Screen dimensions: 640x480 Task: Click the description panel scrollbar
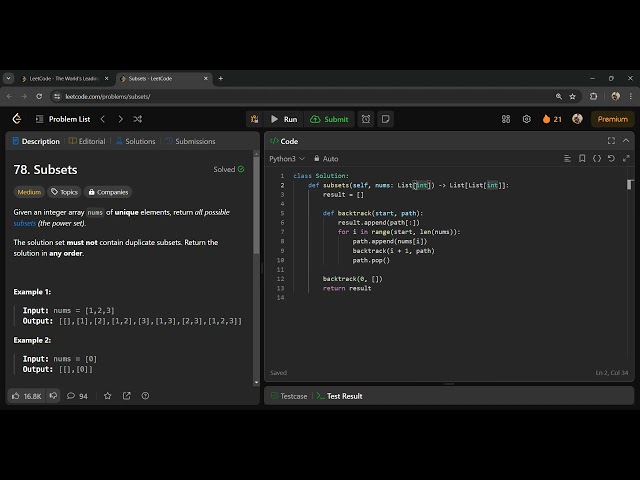[256, 206]
